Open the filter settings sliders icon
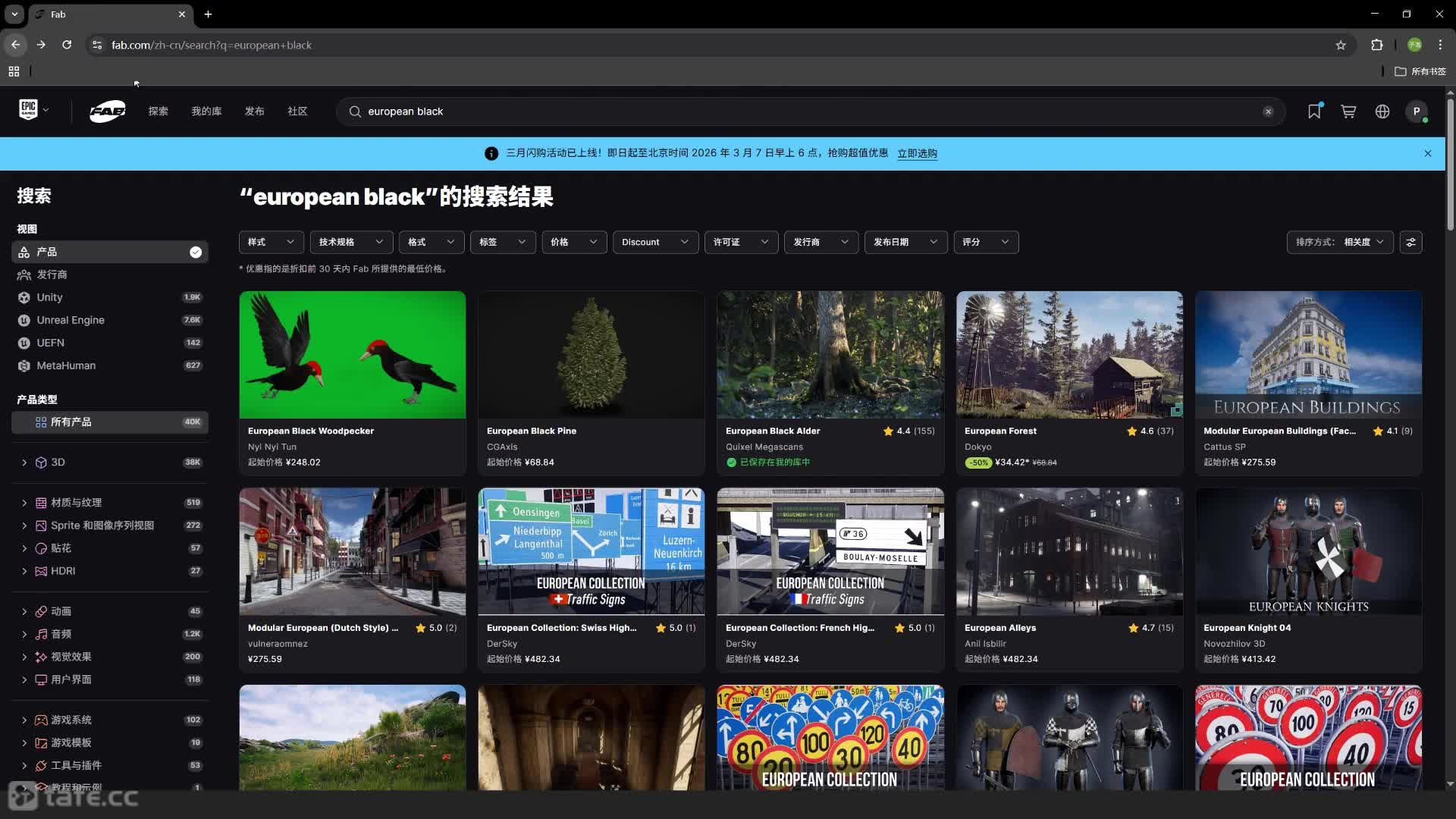This screenshot has height=819, width=1456. pos(1410,242)
